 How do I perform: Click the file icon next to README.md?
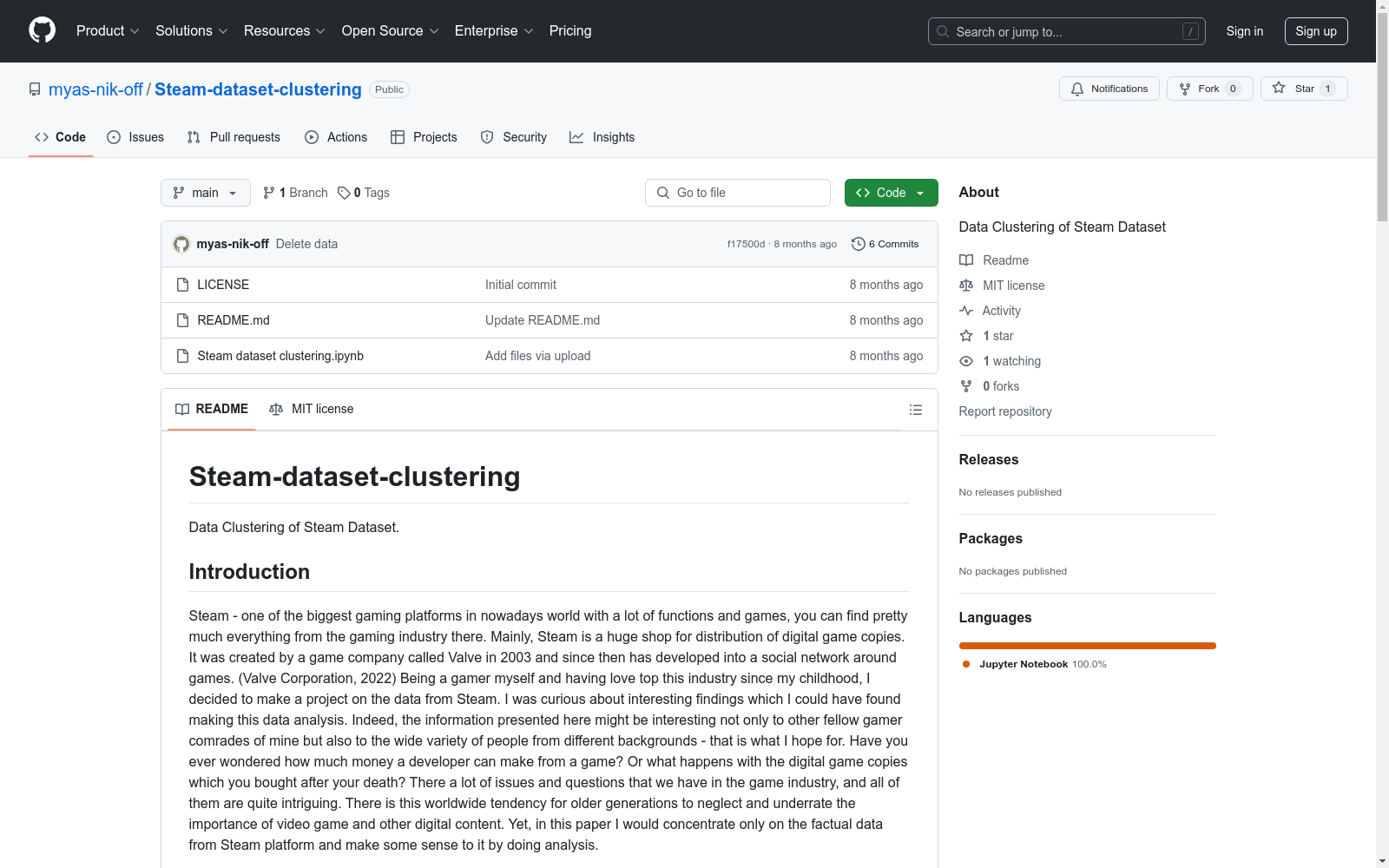[182, 320]
